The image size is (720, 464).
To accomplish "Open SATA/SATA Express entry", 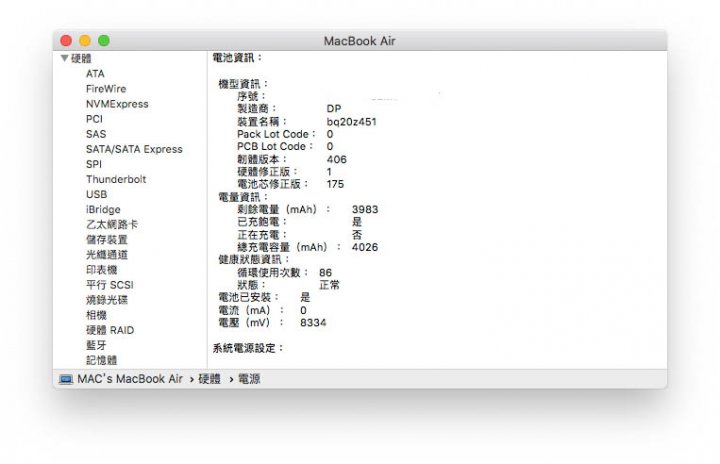I will click(x=134, y=149).
